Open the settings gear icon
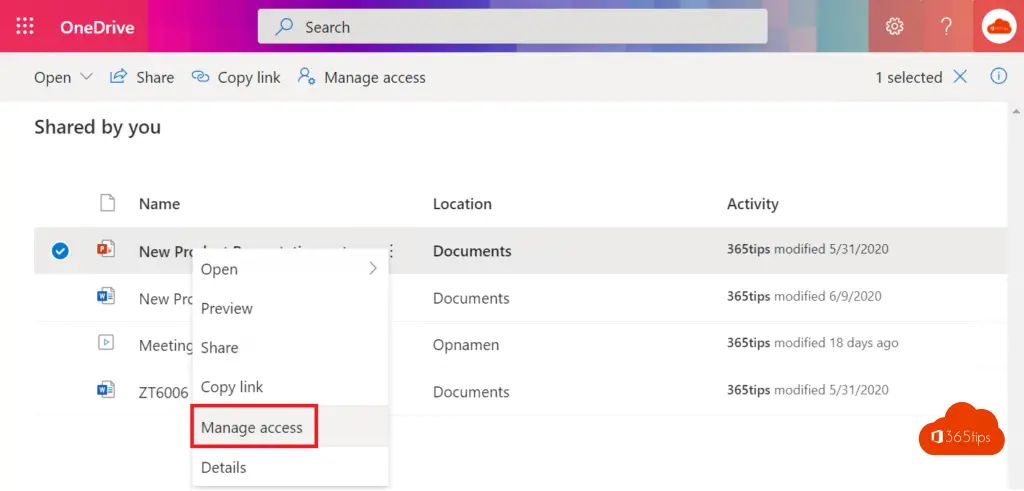Image resolution: width=1024 pixels, height=491 pixels. pyautogui.click(x=894, y=27)
